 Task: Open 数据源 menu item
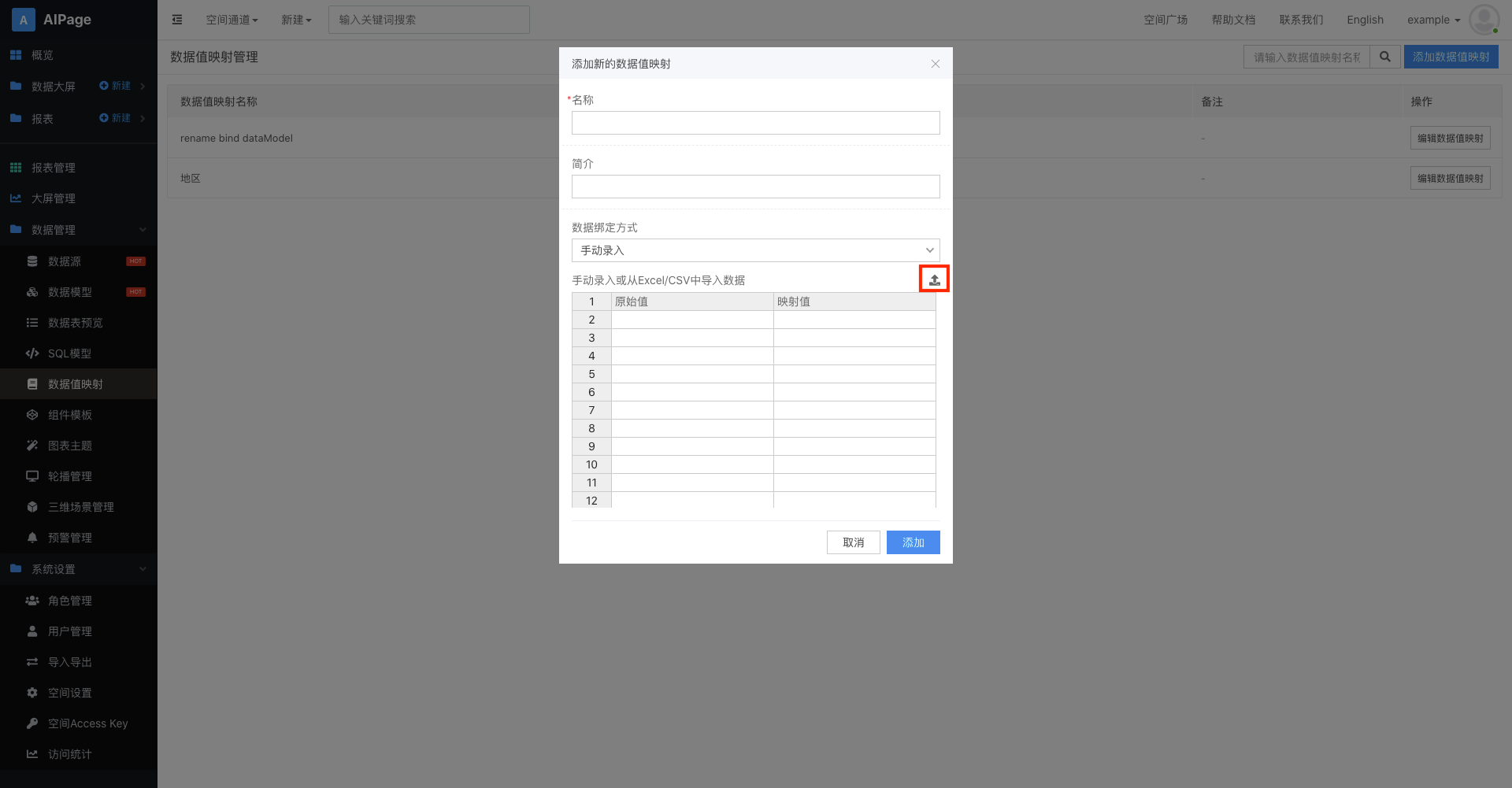pyautogui.click(x=65, y=261)
